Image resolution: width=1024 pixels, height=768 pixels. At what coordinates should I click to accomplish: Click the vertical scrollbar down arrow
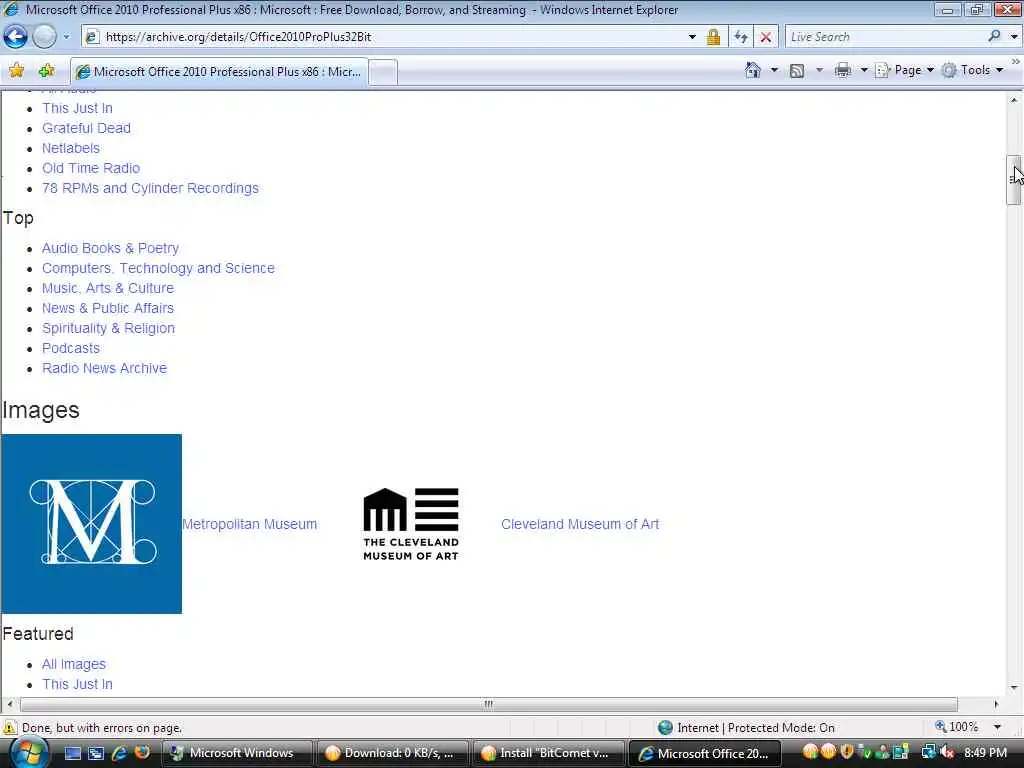click(1014, 688)
